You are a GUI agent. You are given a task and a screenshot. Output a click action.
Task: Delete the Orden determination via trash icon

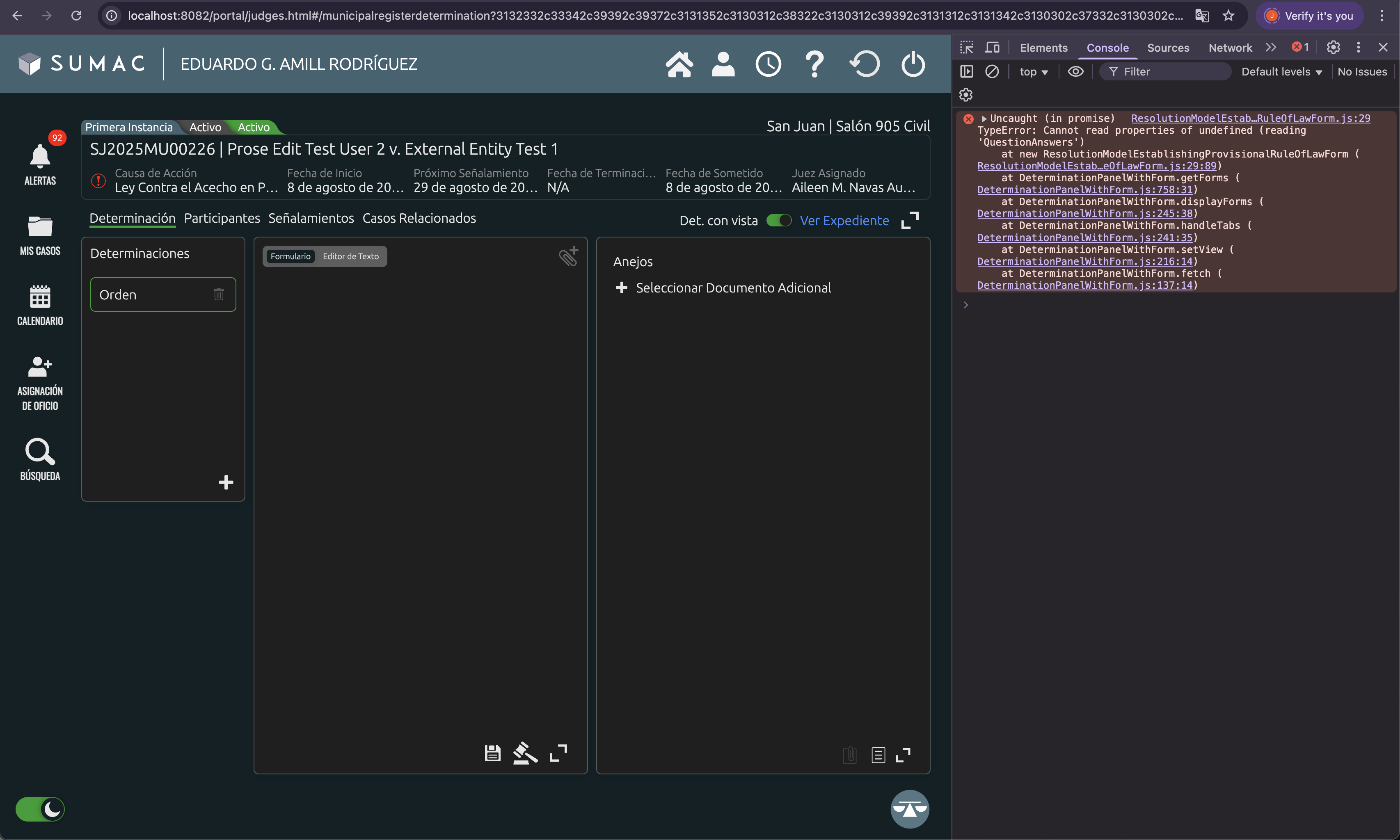(219, 294)
